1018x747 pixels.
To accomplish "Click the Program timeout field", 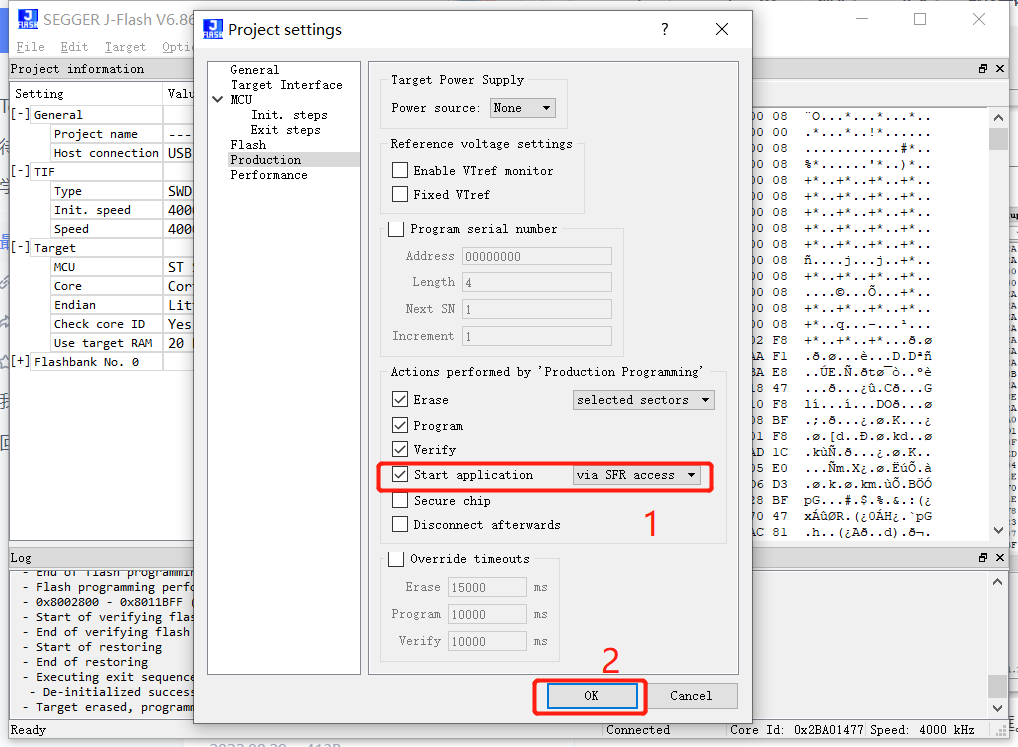I will pos(487,615).
